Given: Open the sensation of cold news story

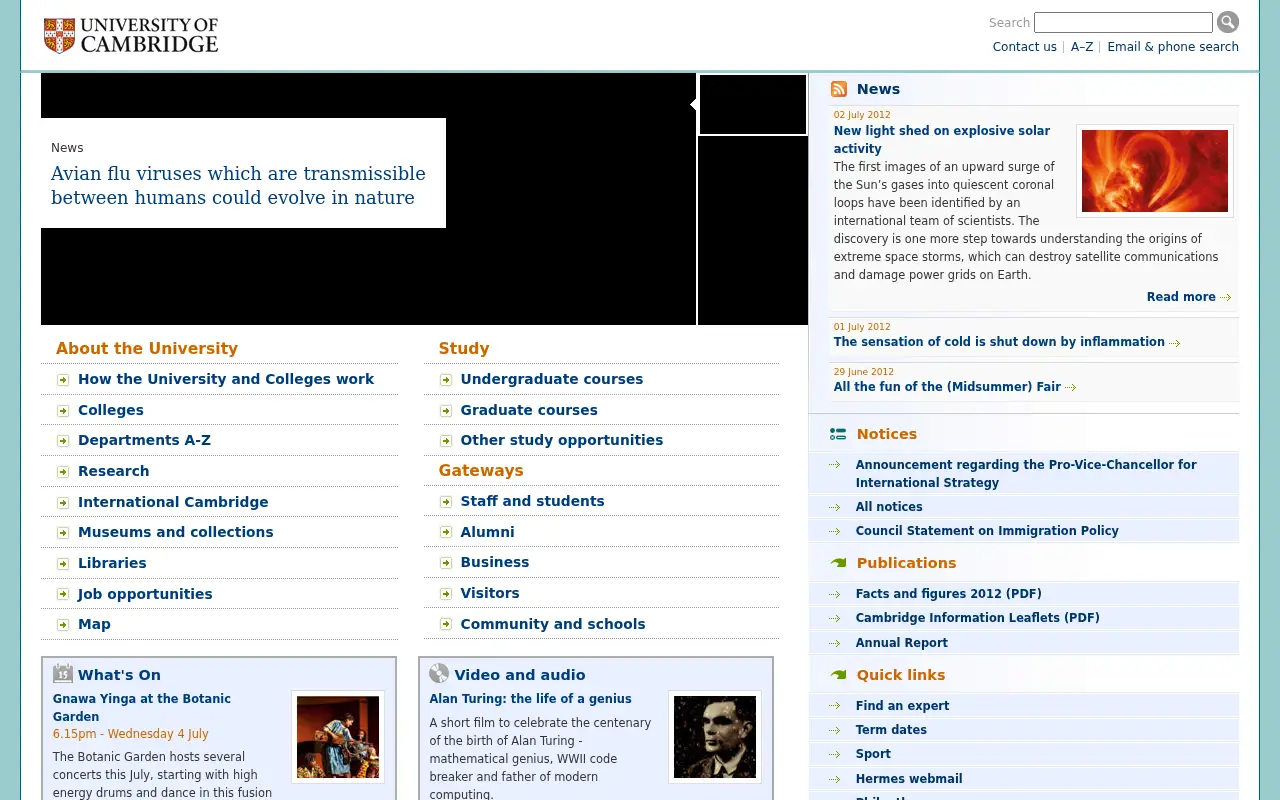Looking at the screenshot, I should [999, 342].
